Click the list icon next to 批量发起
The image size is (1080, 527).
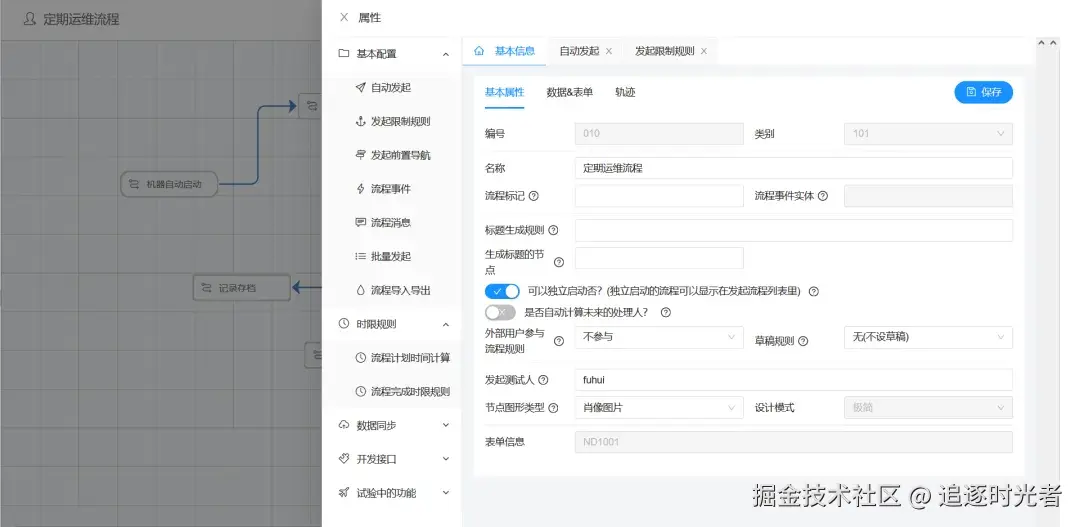pos(360,256)
